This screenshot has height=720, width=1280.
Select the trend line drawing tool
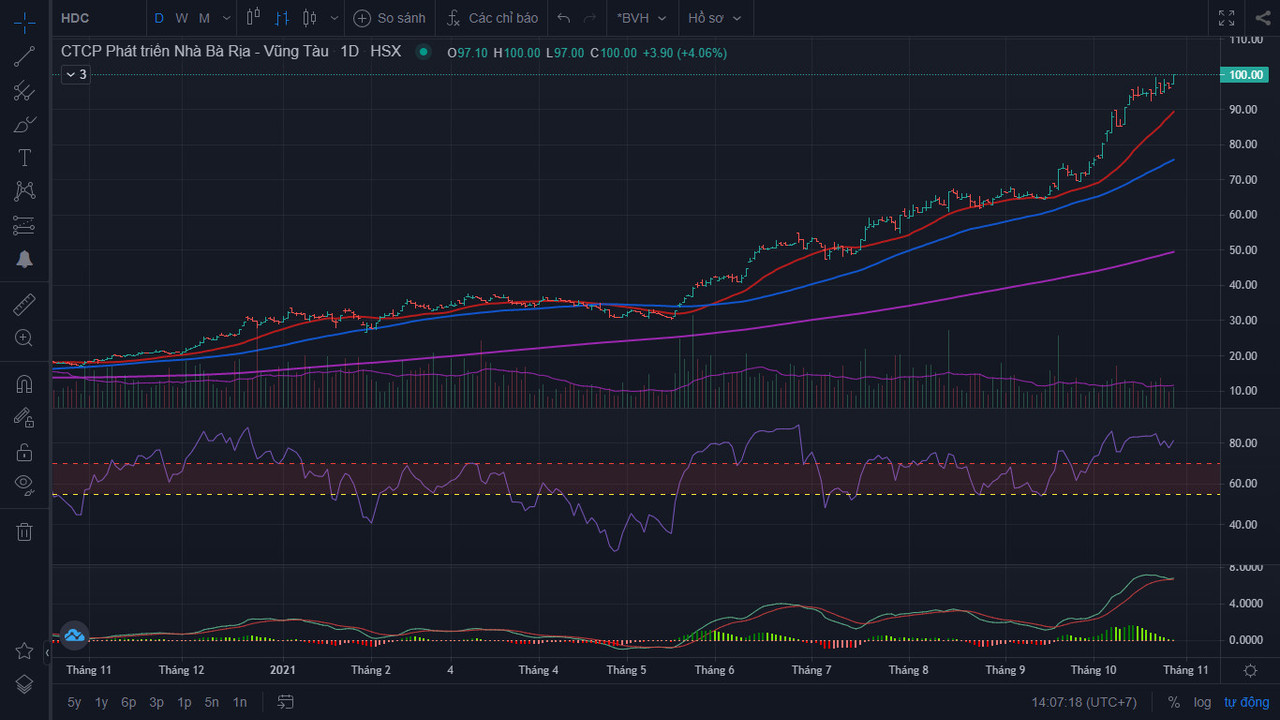click(x=24, y=57)
